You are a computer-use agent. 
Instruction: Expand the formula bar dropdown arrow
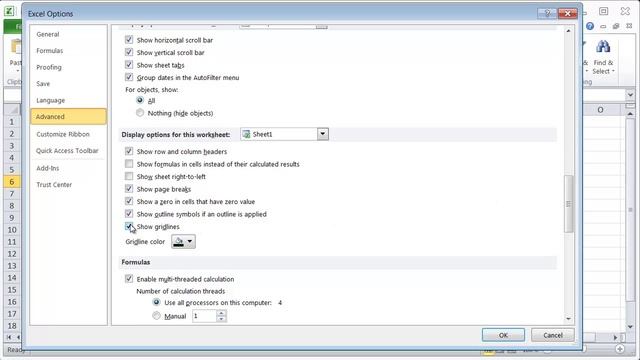click(x=630, y=95)
